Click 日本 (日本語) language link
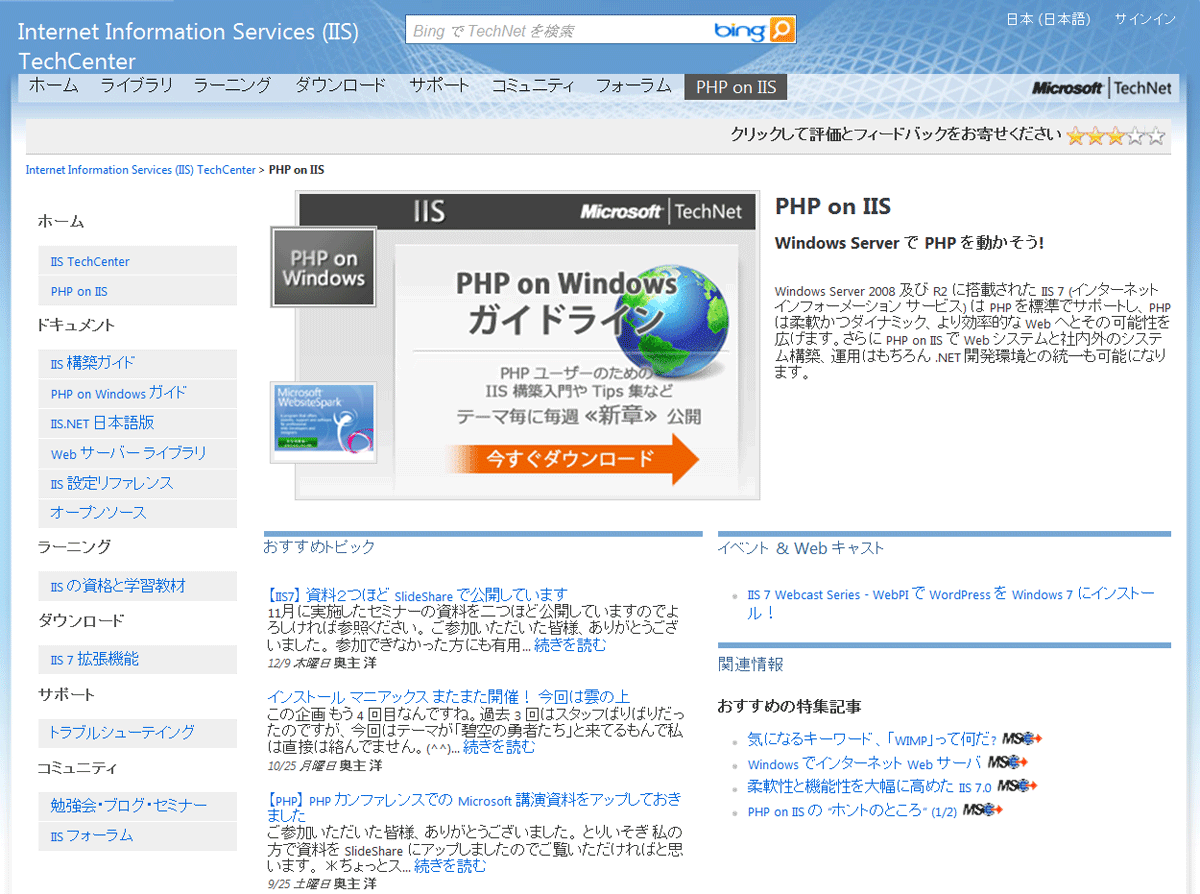 1048,19
